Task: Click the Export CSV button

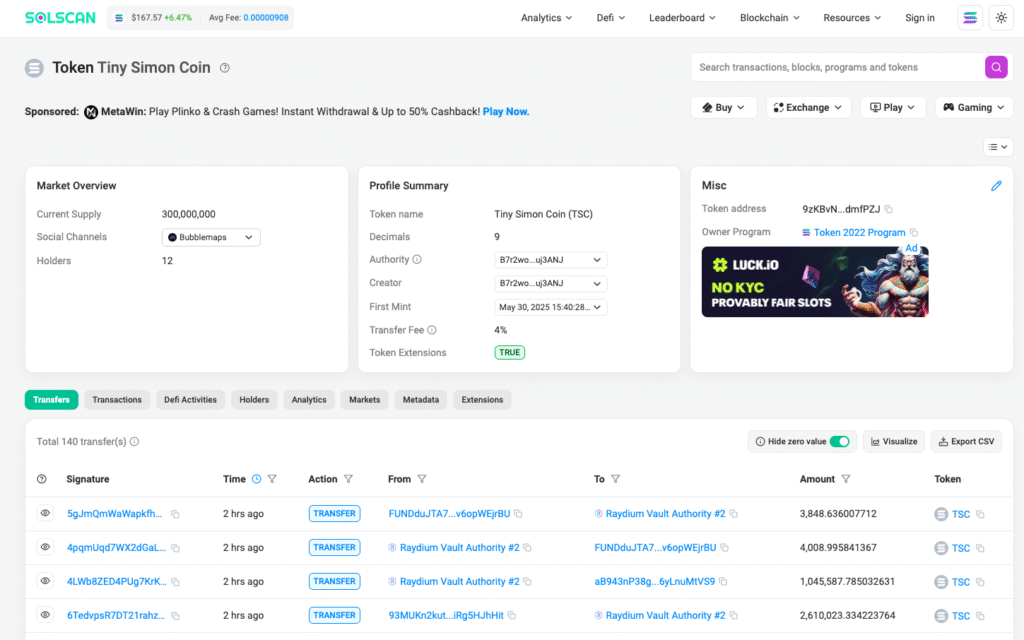Action: [x=965, y=441]
